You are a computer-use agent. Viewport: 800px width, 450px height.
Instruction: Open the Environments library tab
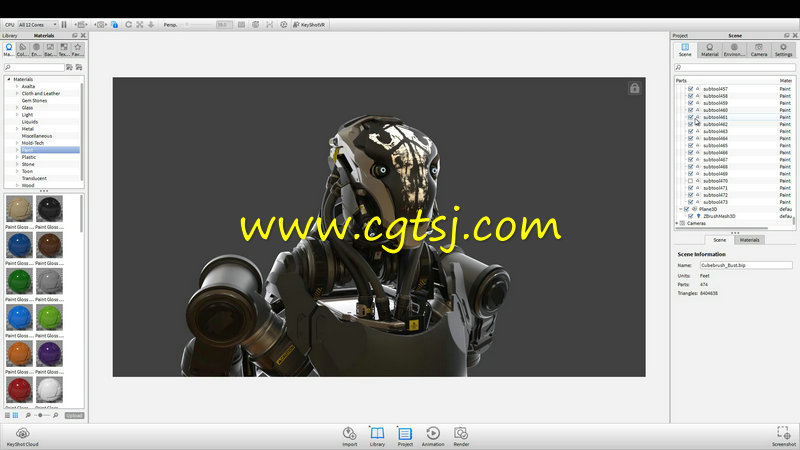36,49
